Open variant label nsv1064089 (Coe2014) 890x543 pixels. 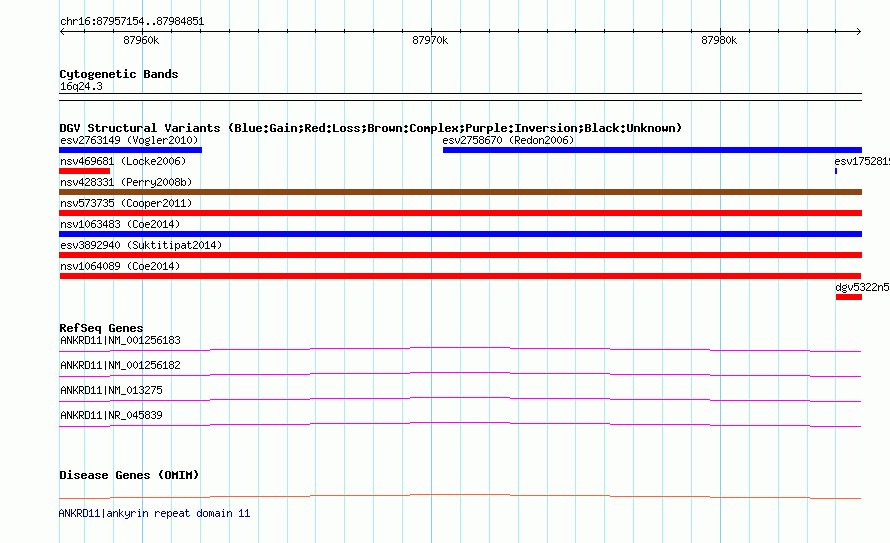coord(120,266)
